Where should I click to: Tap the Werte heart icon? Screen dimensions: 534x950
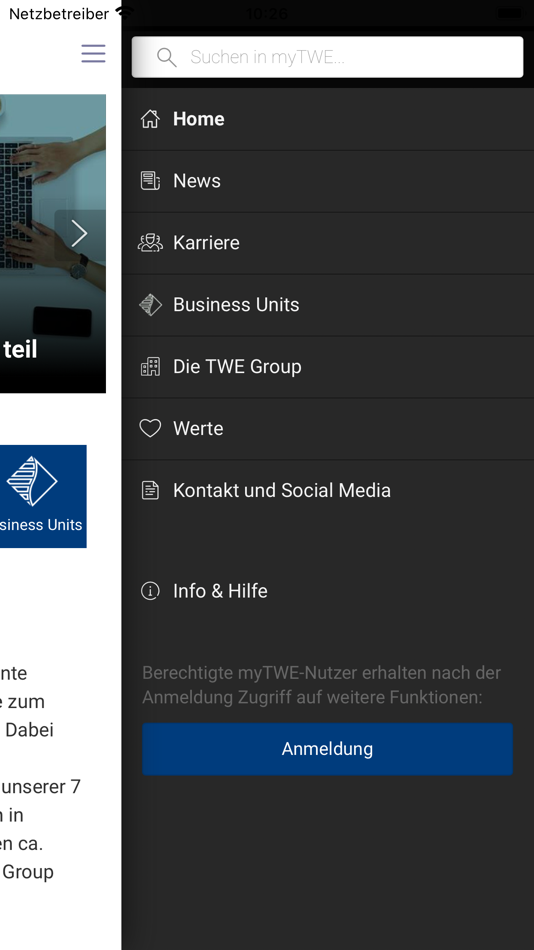[150, 428]
